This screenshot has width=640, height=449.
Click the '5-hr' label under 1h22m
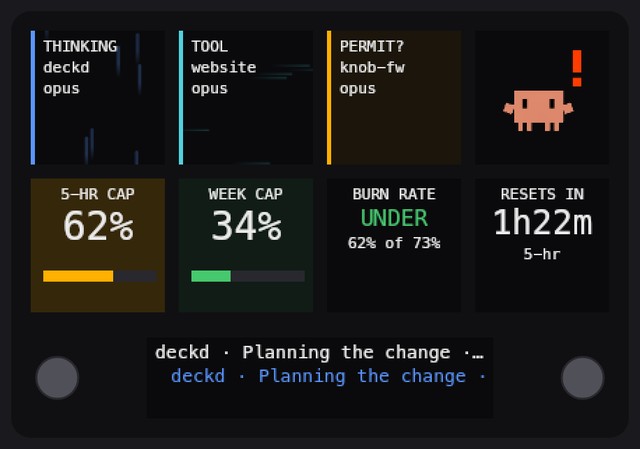tap(542, 254)
